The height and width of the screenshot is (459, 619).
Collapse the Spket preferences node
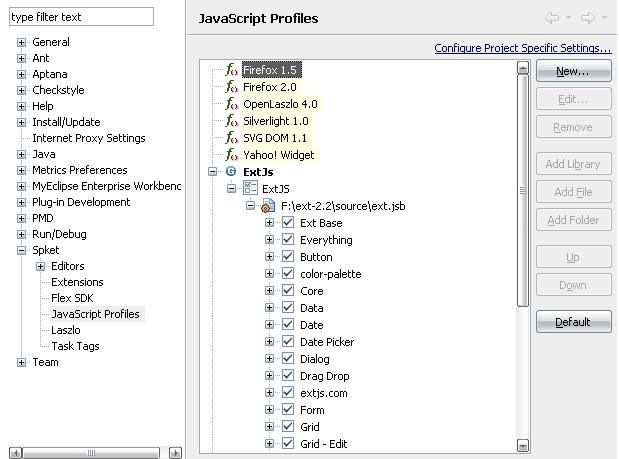click(21, 250)
